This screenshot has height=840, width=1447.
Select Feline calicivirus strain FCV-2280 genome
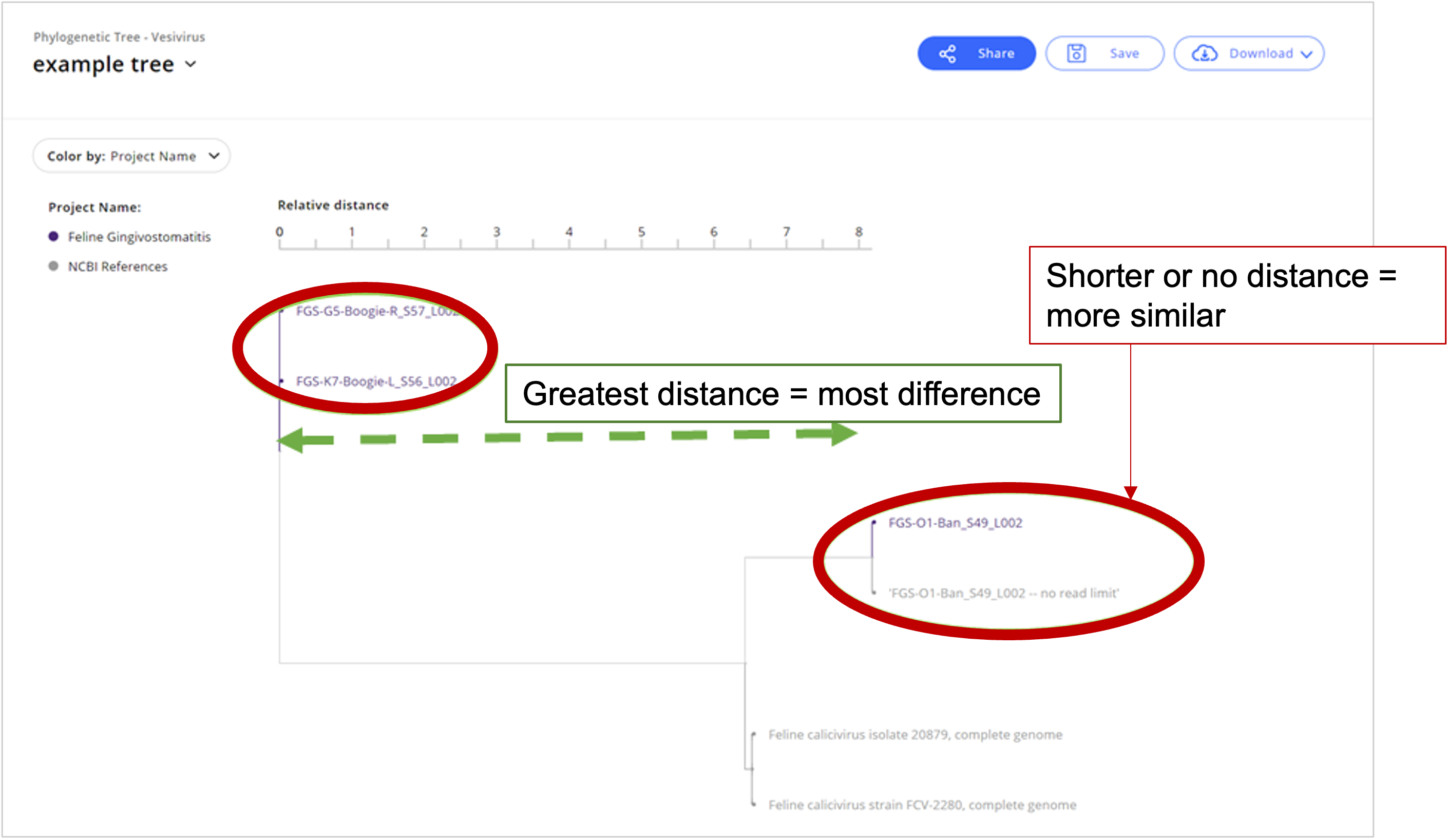click(x=922, y=805)
